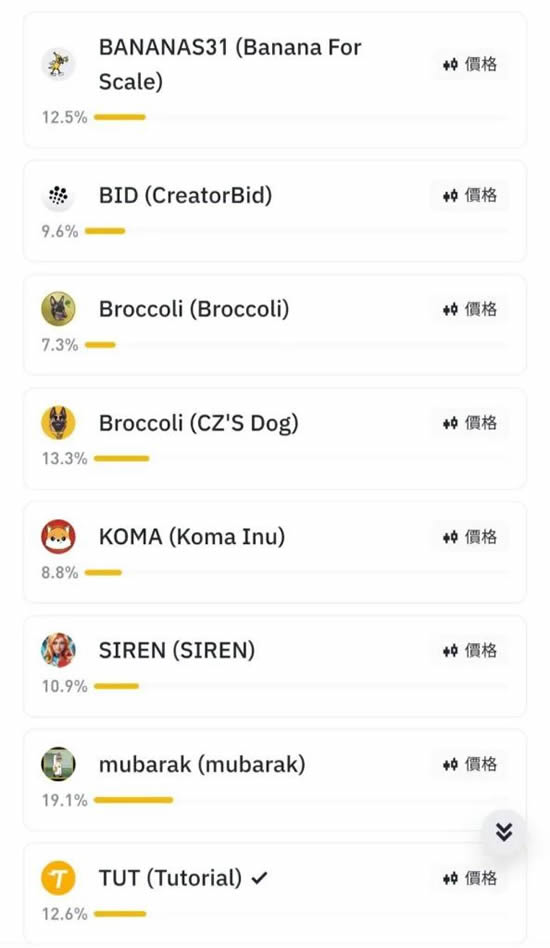Screen dimensions: 550x948
Task: Tap the Broccoli (CZ'S Dog) avatar
Action: pyautogui.click(x=58, y=423)
